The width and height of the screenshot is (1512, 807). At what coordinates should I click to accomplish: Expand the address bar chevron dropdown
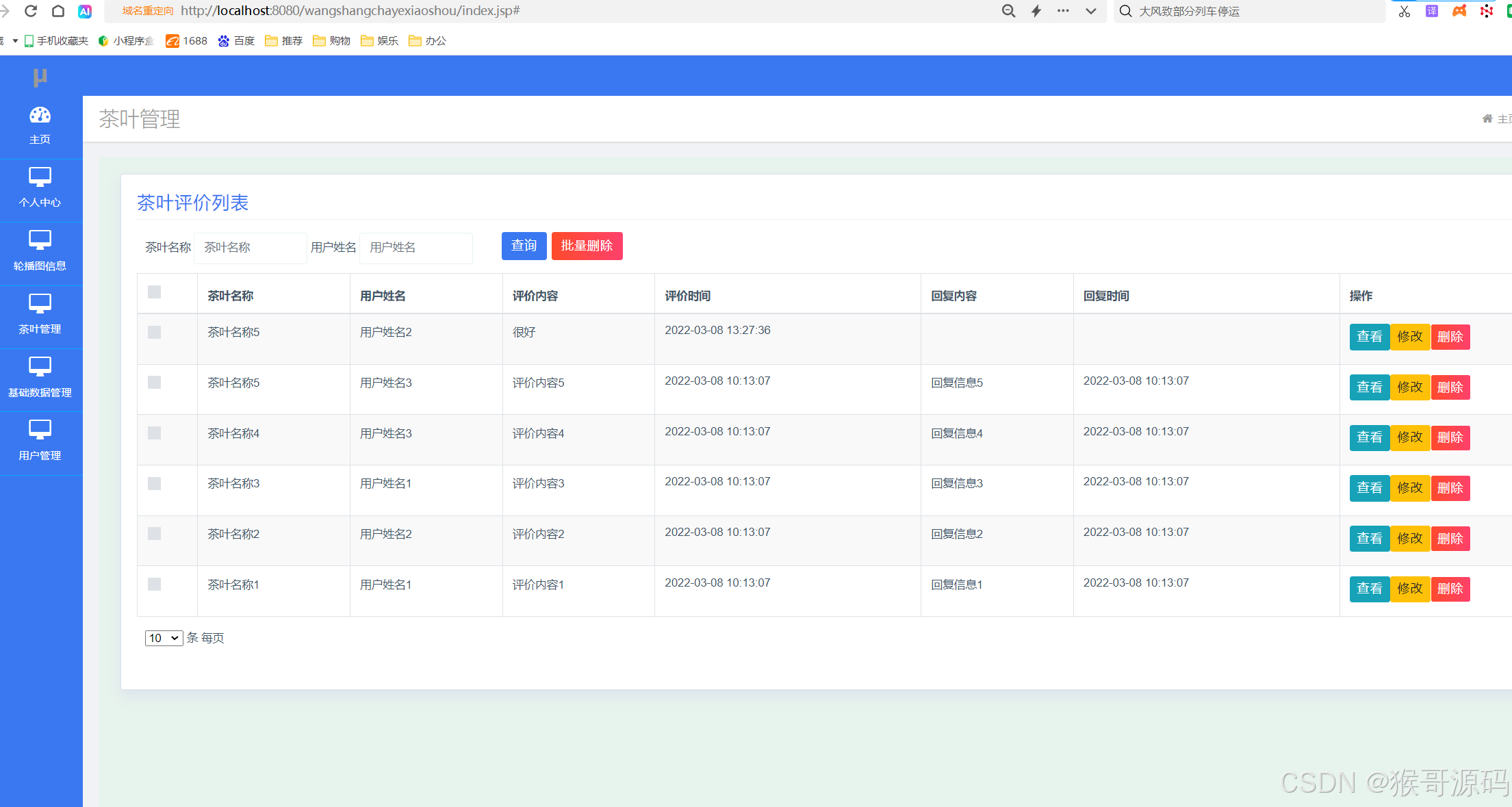[1091, 11]
